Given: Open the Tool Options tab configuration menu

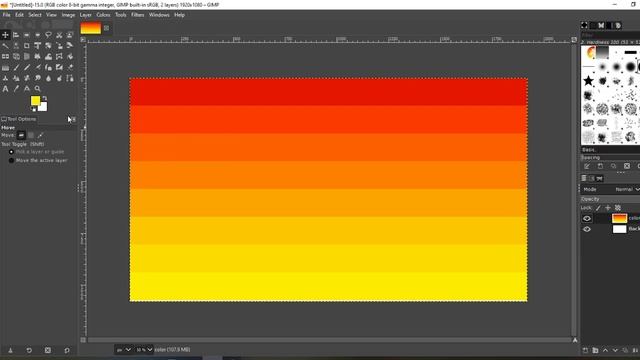Looking at the screenshot, I should point(73,119).
